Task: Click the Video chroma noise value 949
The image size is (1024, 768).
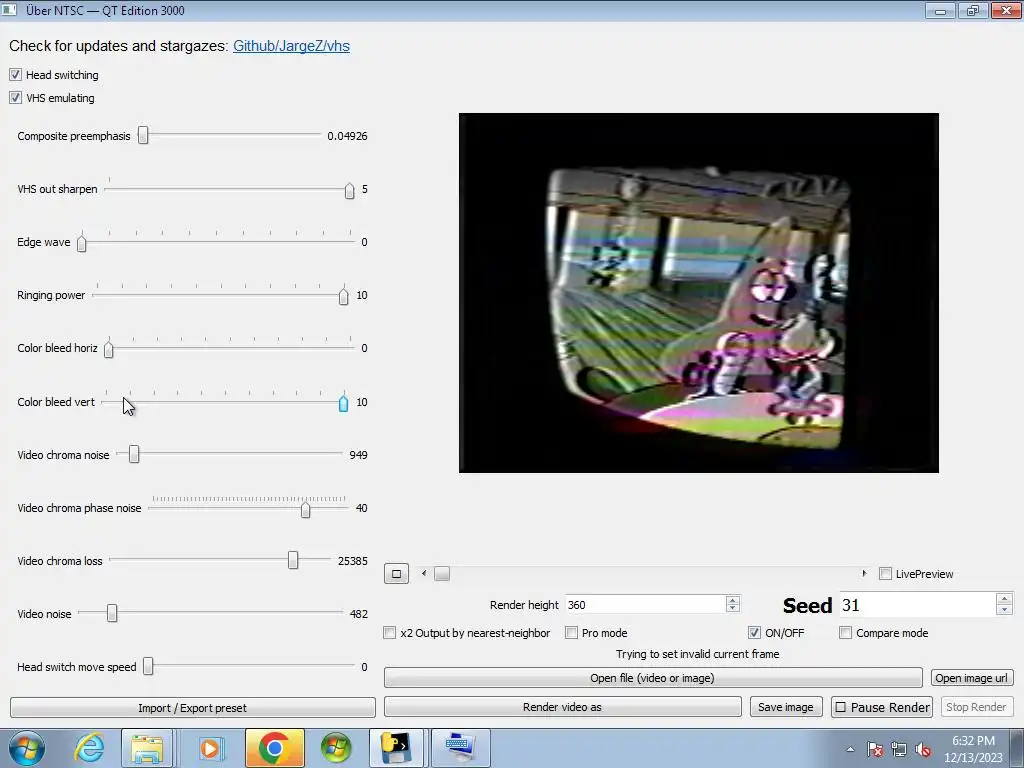Action: click(359, 455)
